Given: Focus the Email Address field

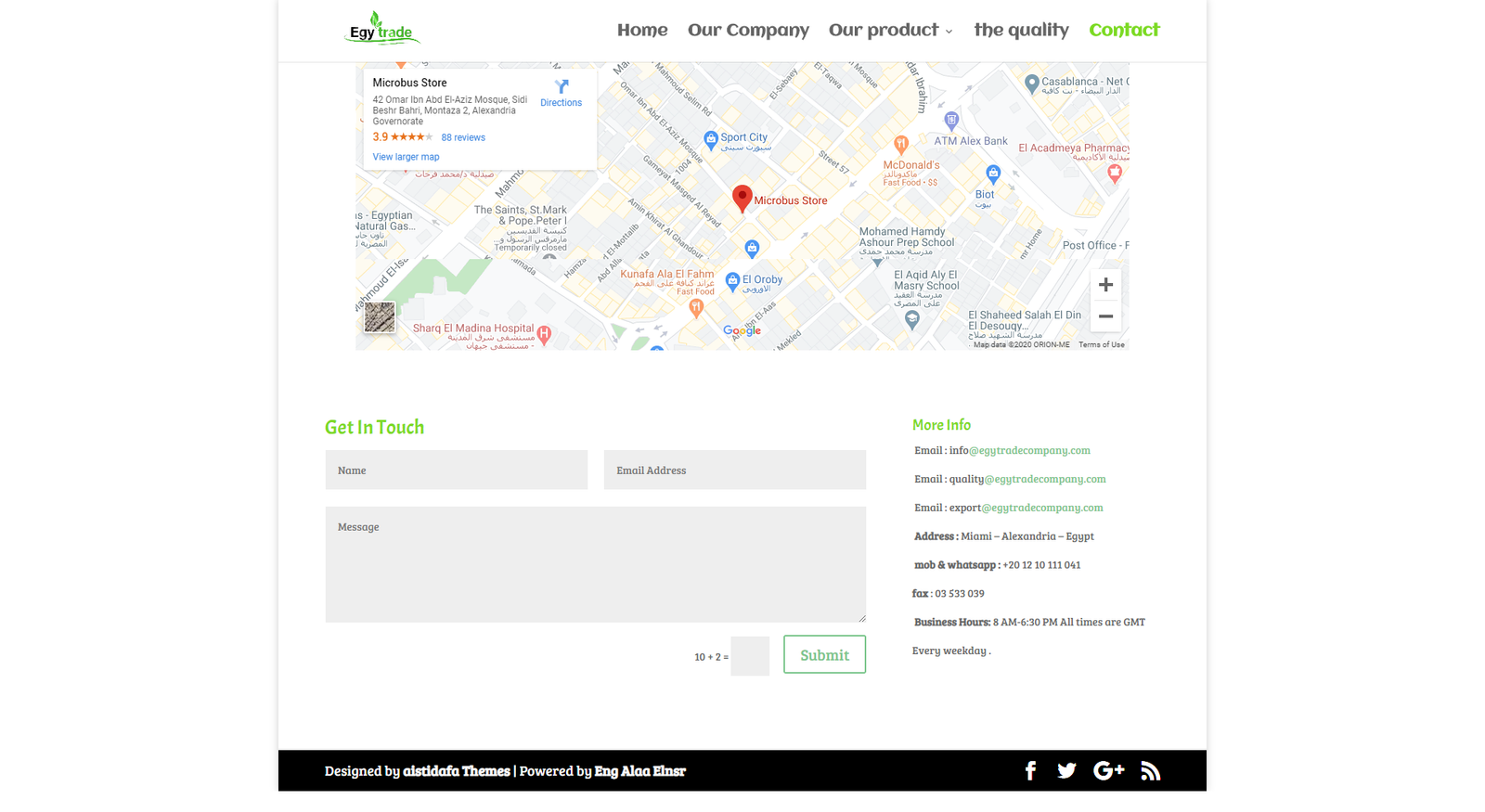Looking at the screenshot, I should [734, 470].
